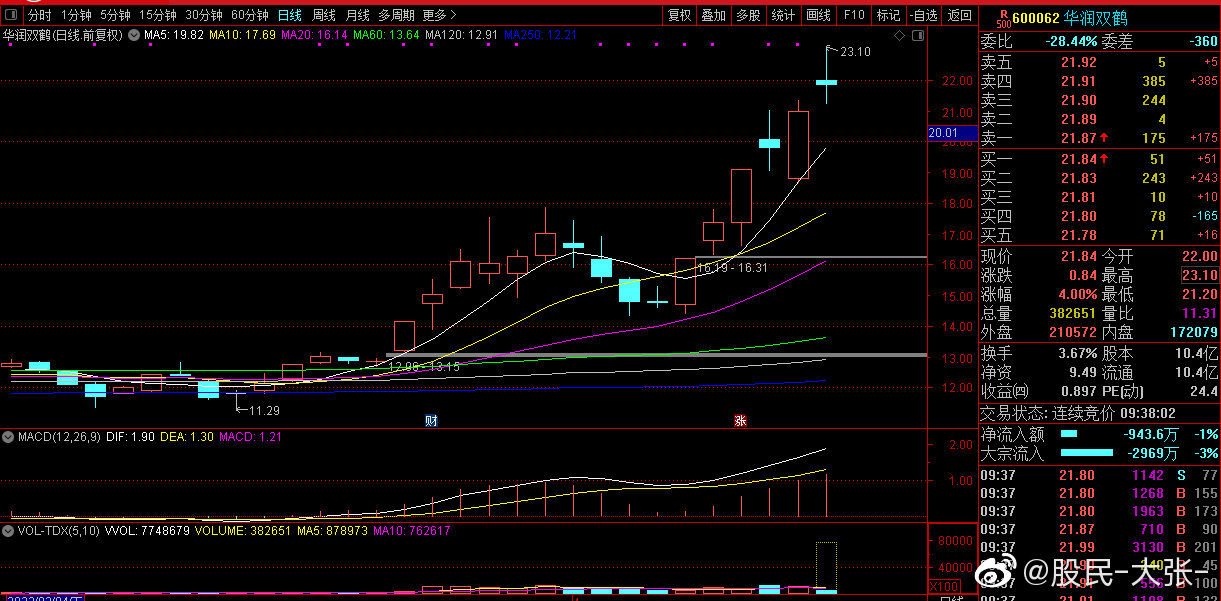The width and height of the screenshot is (1221, 601).
Task: Click the 换手 3.67% value
Action: (x=1078, y=353)
